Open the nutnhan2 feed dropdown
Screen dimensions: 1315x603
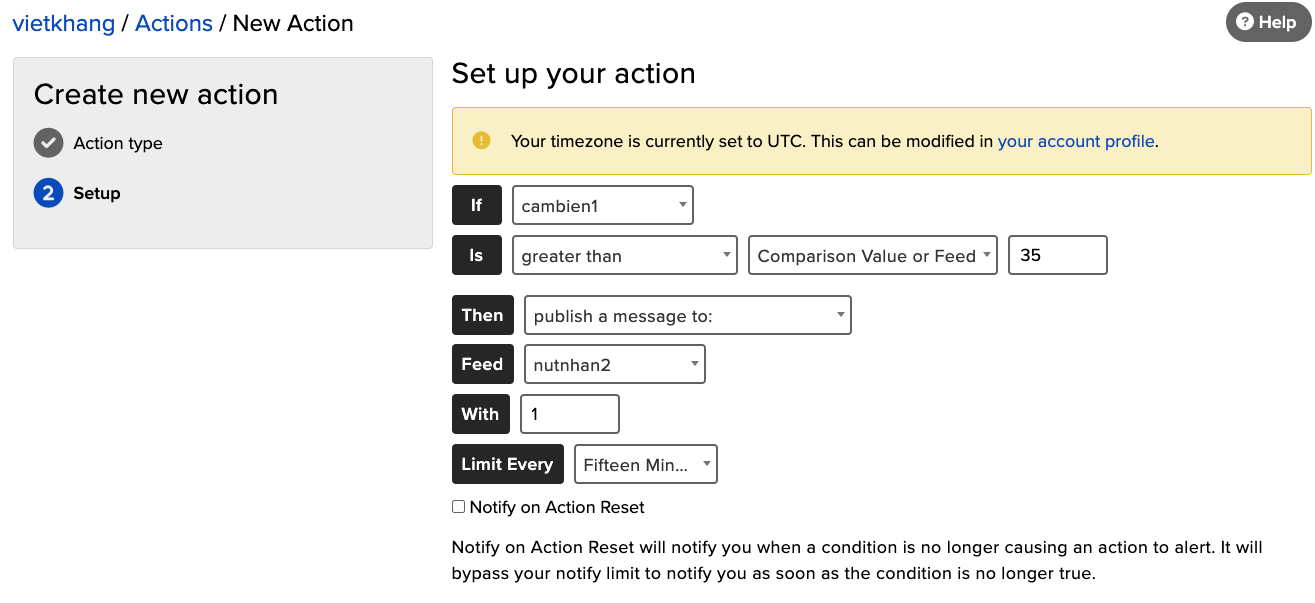(614, 365)
